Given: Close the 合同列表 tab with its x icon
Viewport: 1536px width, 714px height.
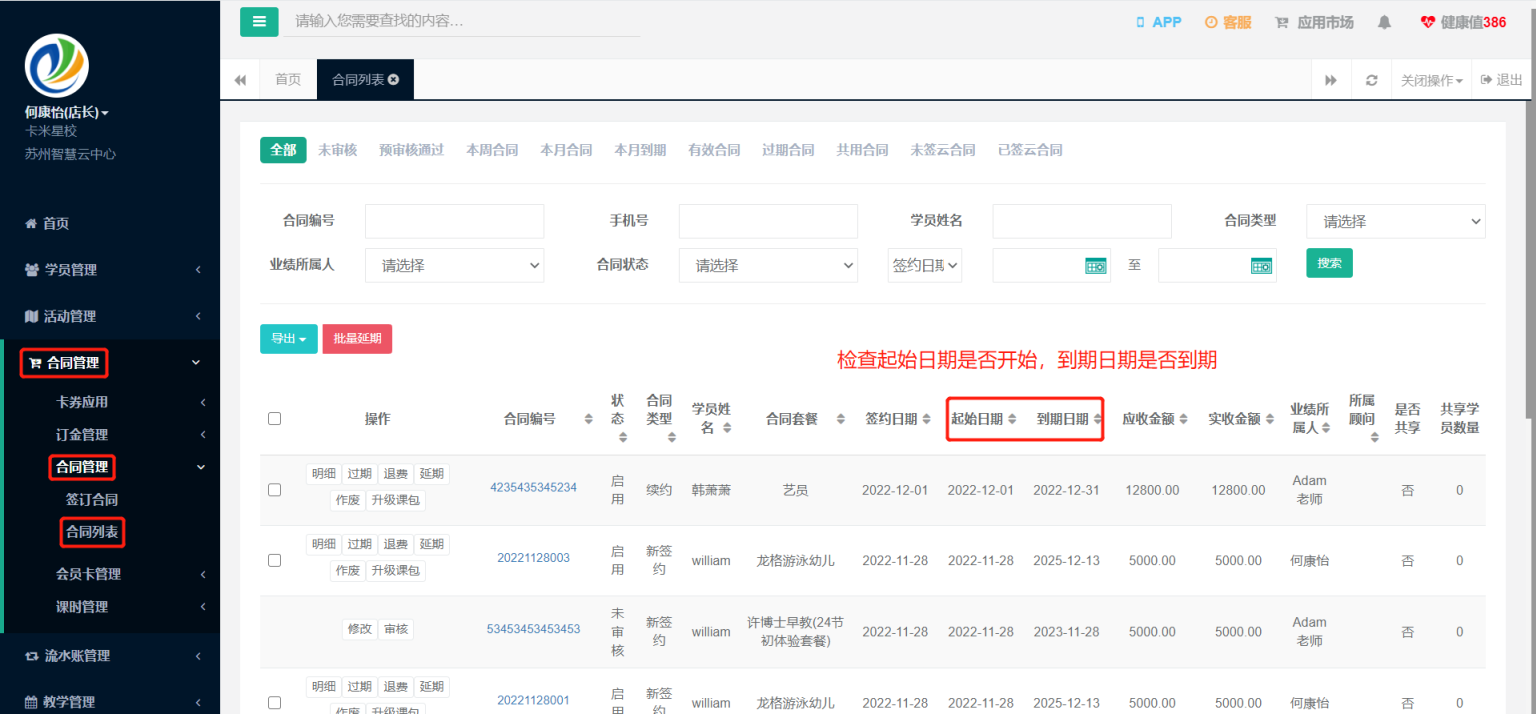Looking at the screenshot, I should click(394, 80).
